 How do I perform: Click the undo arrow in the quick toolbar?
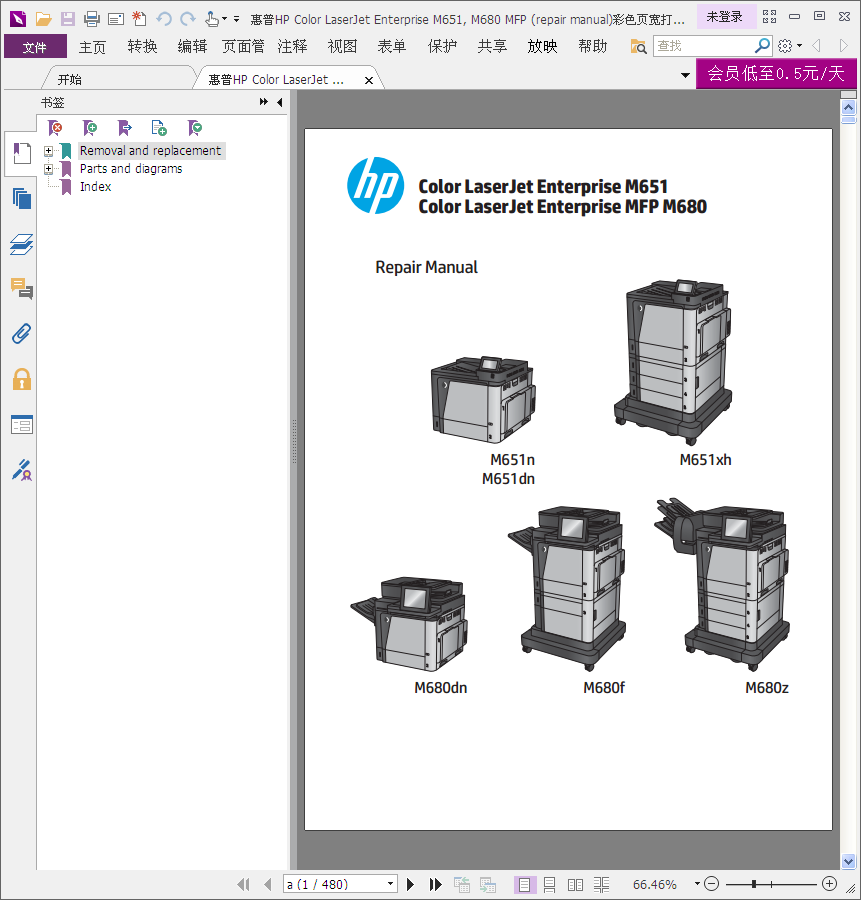pos(164,19)
